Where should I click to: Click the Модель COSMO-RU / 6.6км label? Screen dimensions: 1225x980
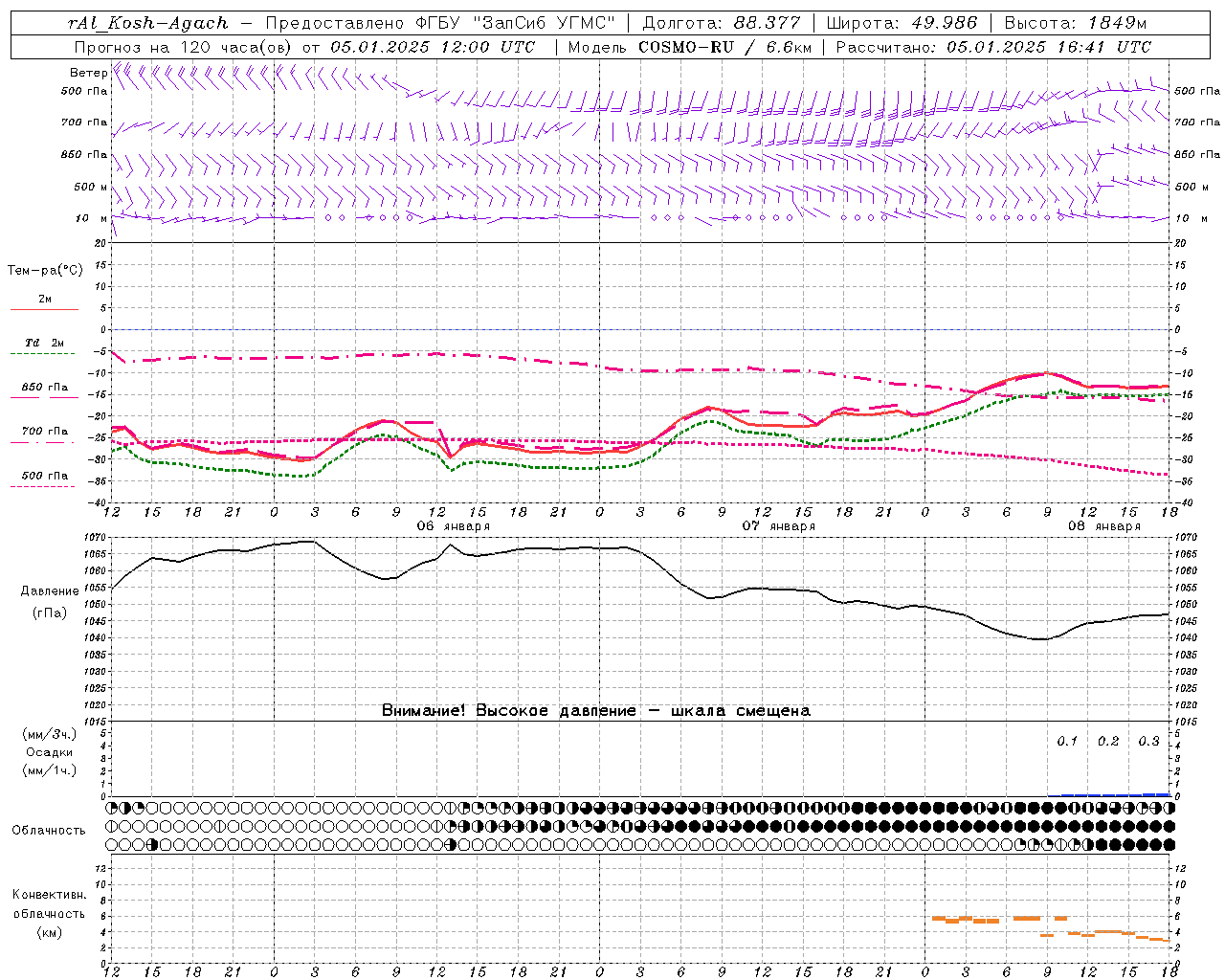click(689, 47)
